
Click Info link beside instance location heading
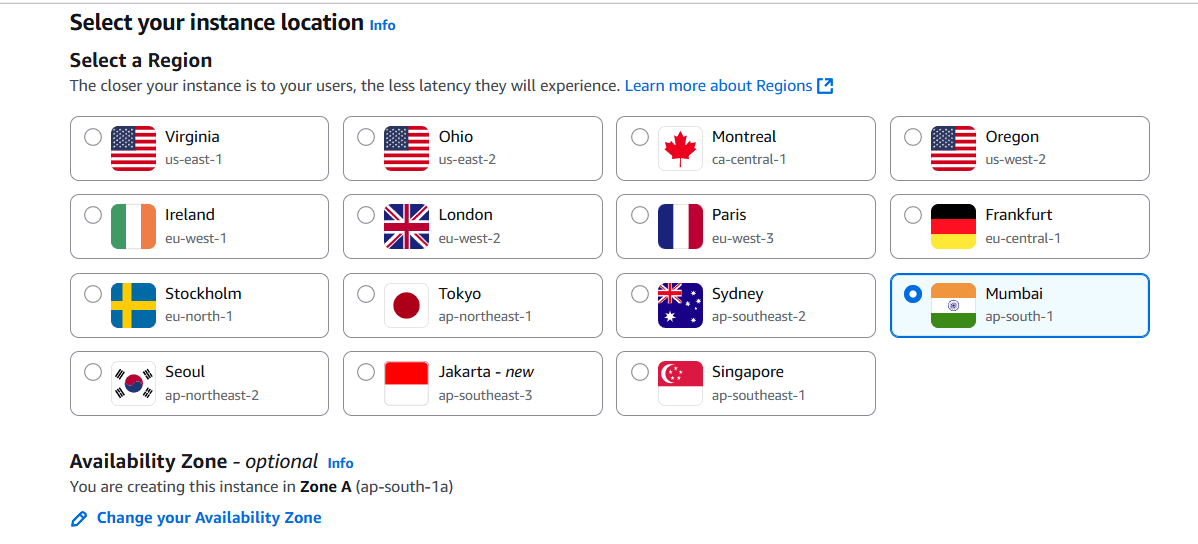click(x=382, y=25)
